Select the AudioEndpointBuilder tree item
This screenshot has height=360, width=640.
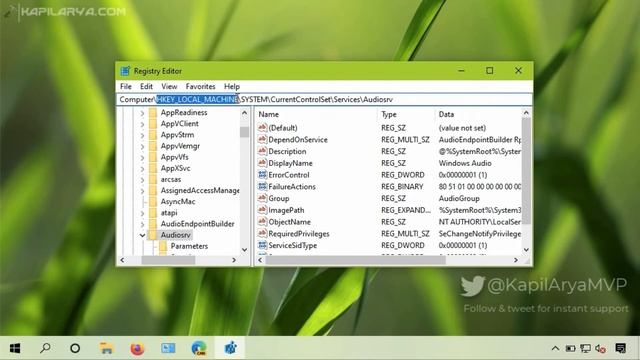tap(198, 224)
